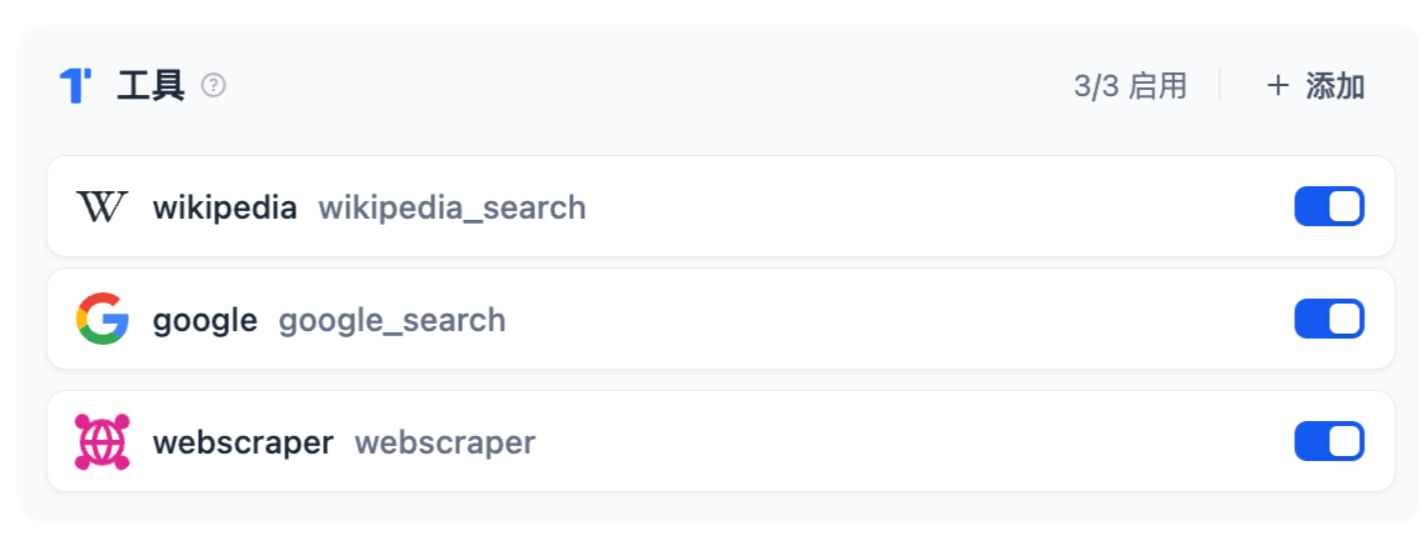Viewport: 1419px width, 558px height.
Task: Click the grey webscraper function label
Action: pyautogui.click(x=445, y=442)
